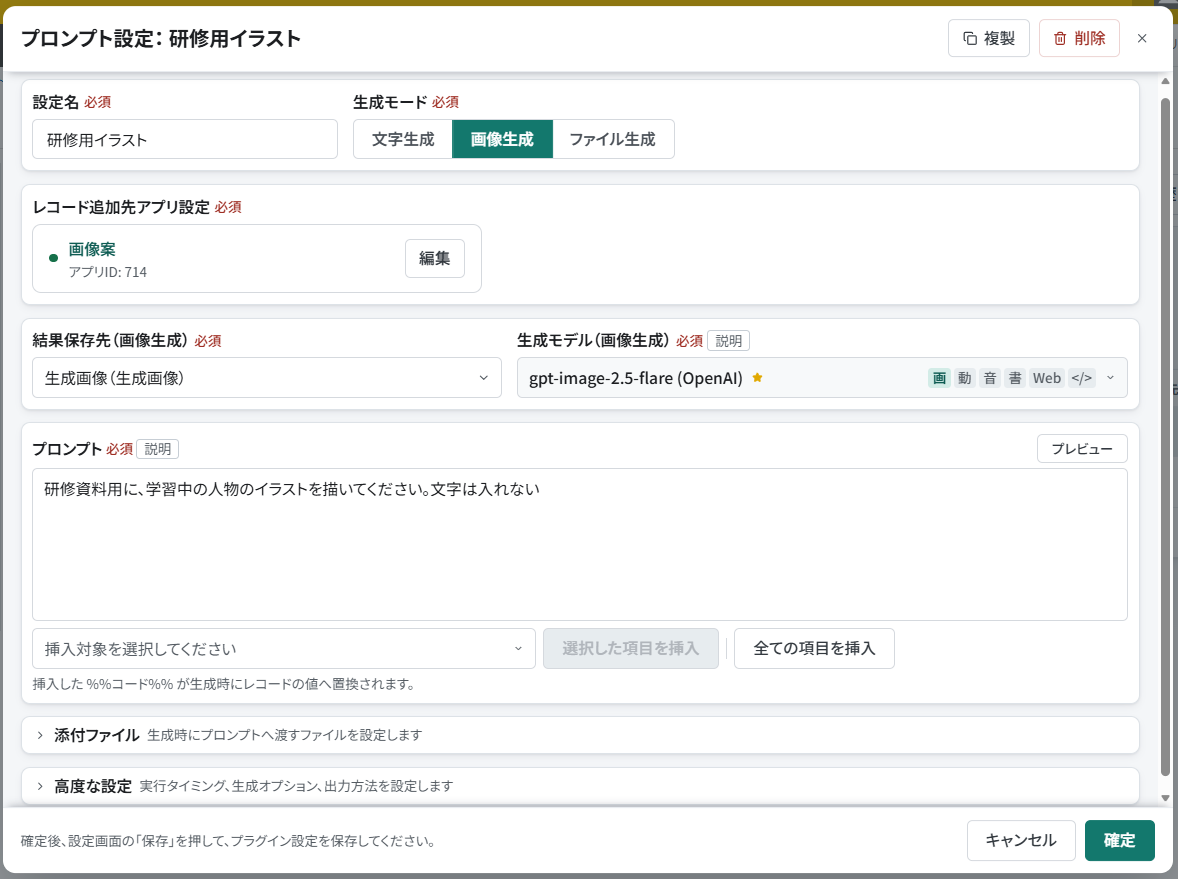This screenshot has width=1178, height=879.
Task: Close the prompt settings dialog
Action: pyautogui.click(x=1142, y=38)
